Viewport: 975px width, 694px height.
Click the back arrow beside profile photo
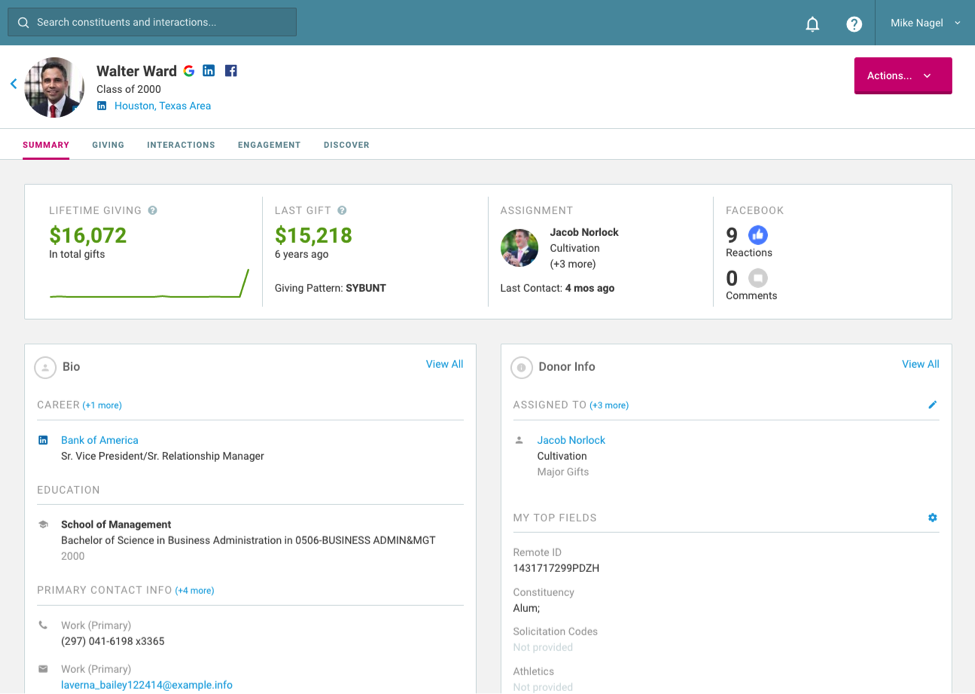[x=14, y=84]
